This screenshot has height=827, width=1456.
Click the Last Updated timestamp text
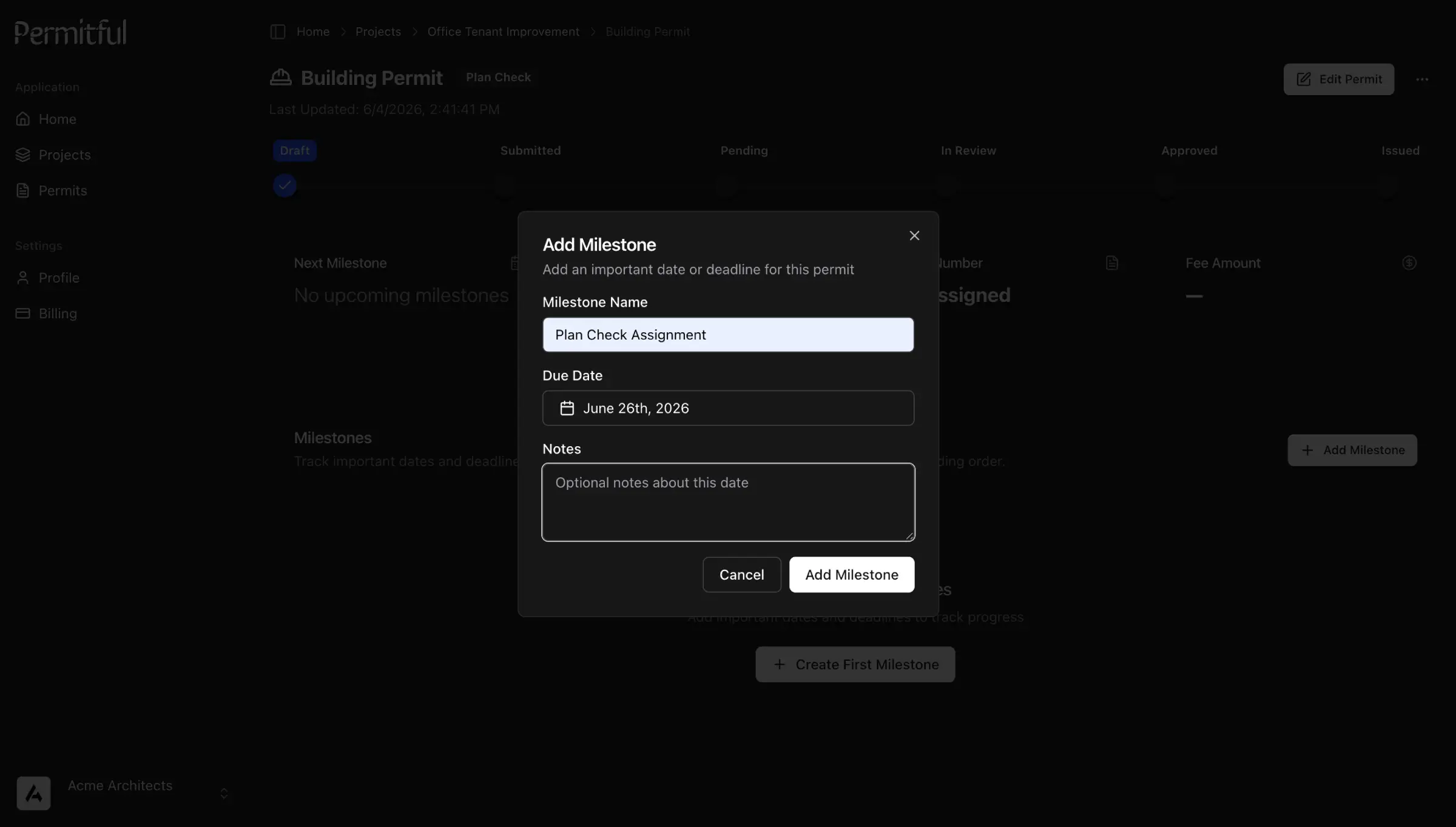click(384, 110)
